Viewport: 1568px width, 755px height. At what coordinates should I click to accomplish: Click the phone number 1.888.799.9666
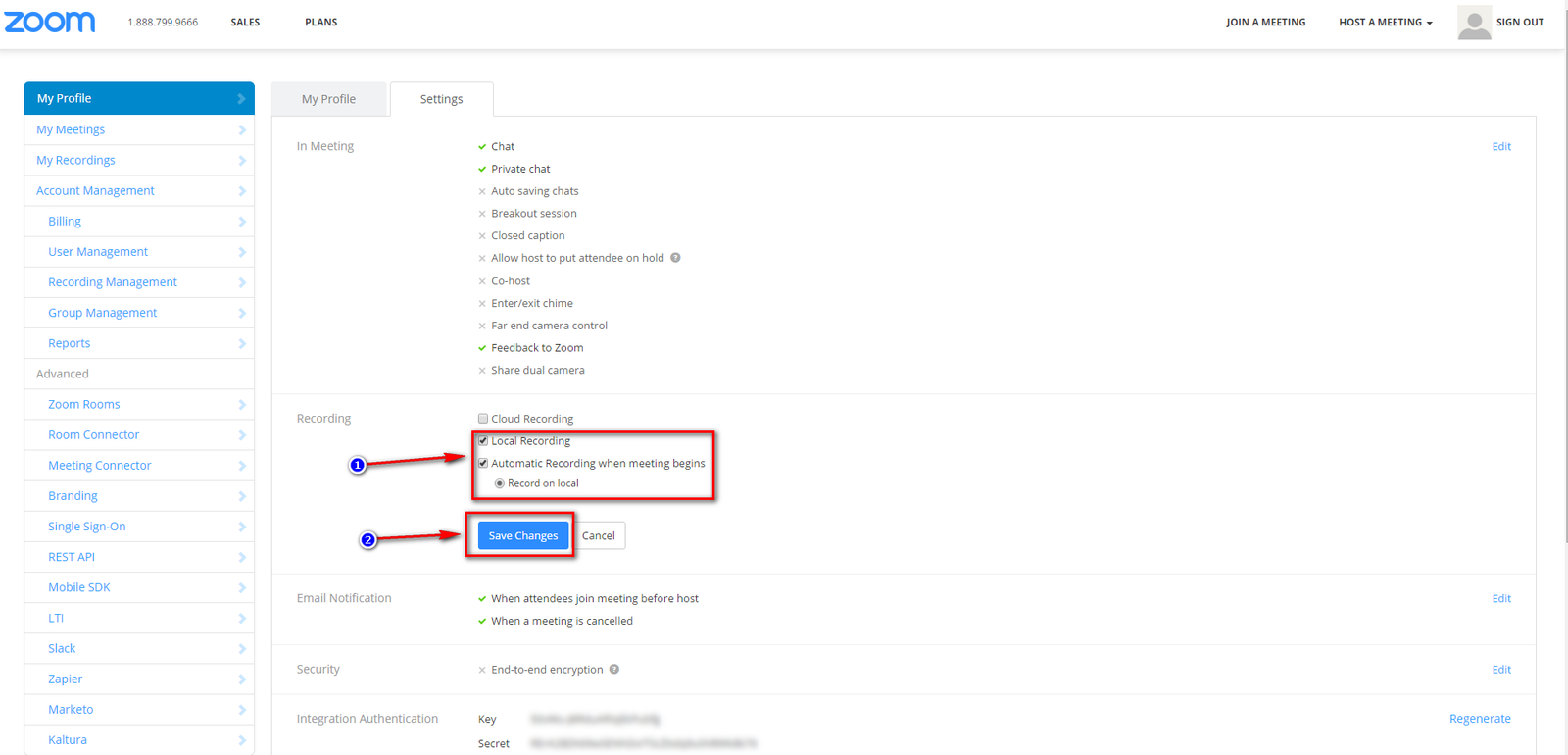coord(163,23)
